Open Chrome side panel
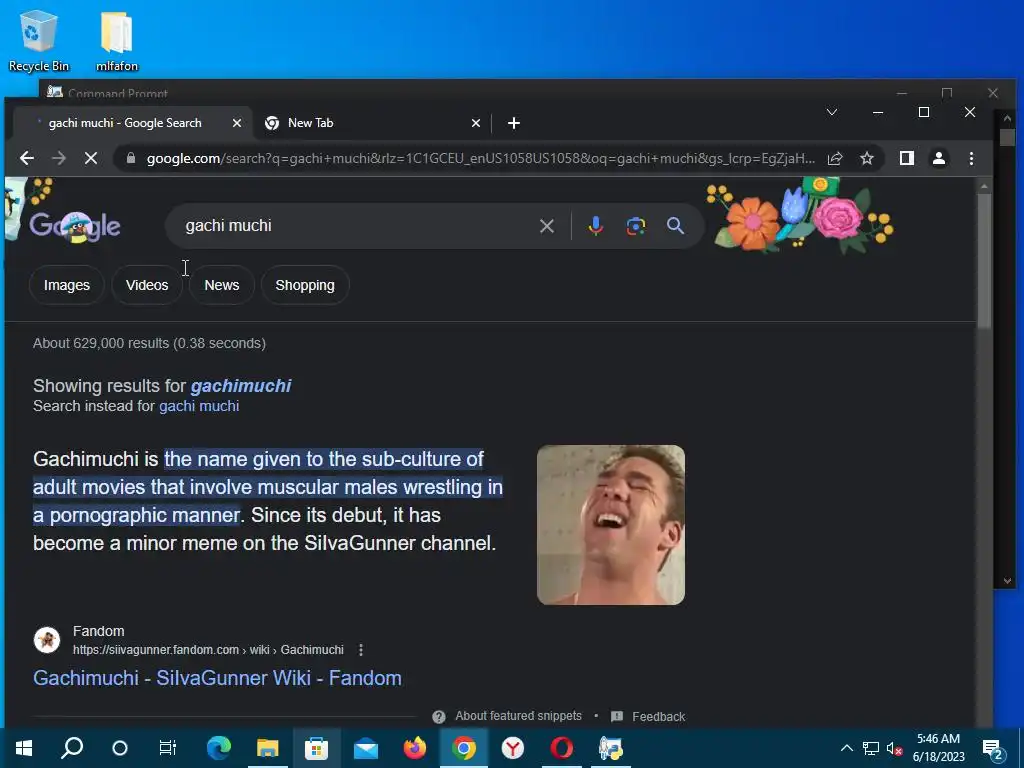The image size is (1024, 768). coord(906,158)
